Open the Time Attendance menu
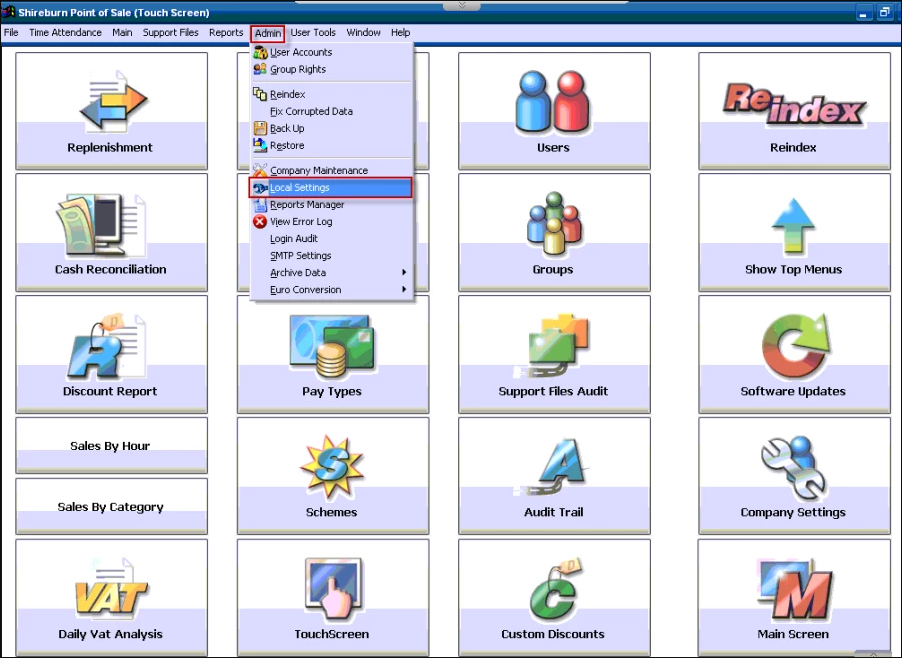This screenshot has height=658, width=902. (65, 33)
